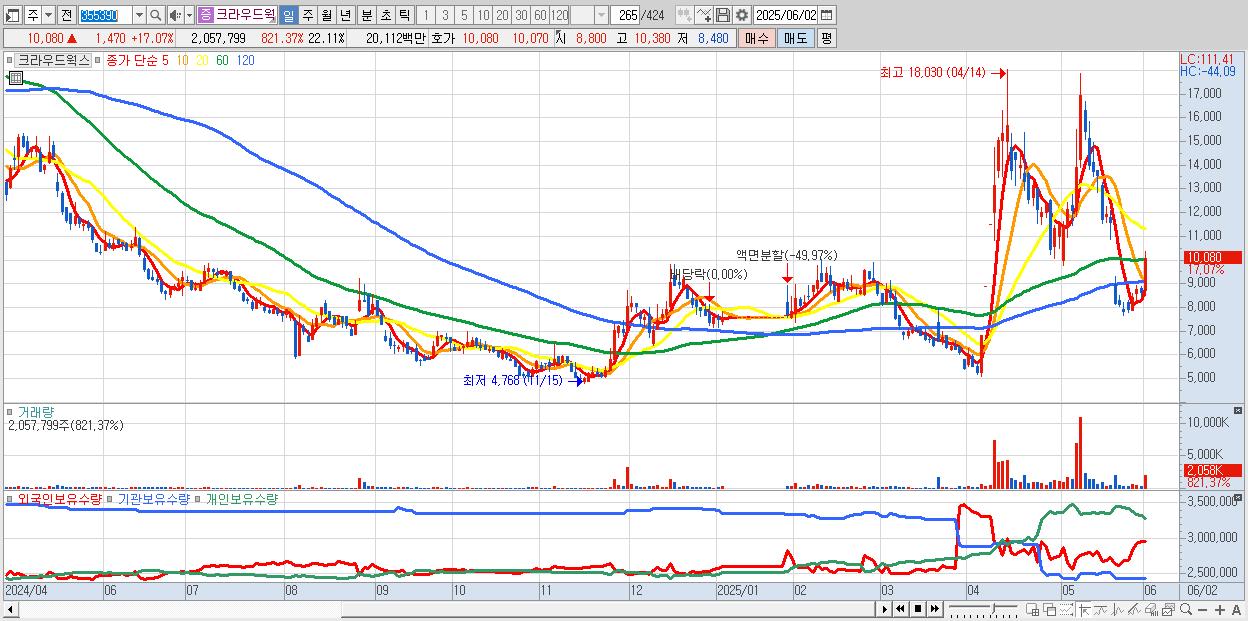Choose the 120 interval button
The width and height of the screenshot is (1248, 621).
click(x=560, y=15)
